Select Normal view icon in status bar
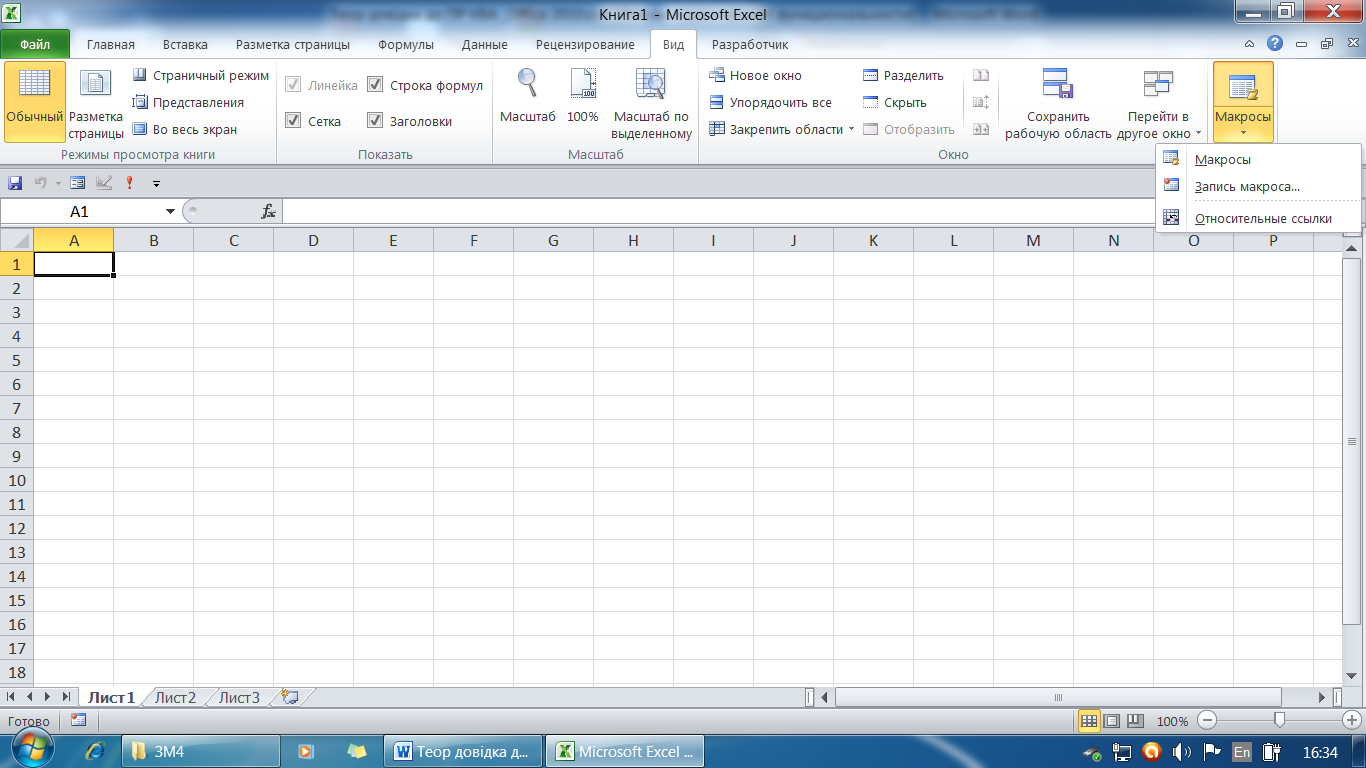 (1089, 720)
